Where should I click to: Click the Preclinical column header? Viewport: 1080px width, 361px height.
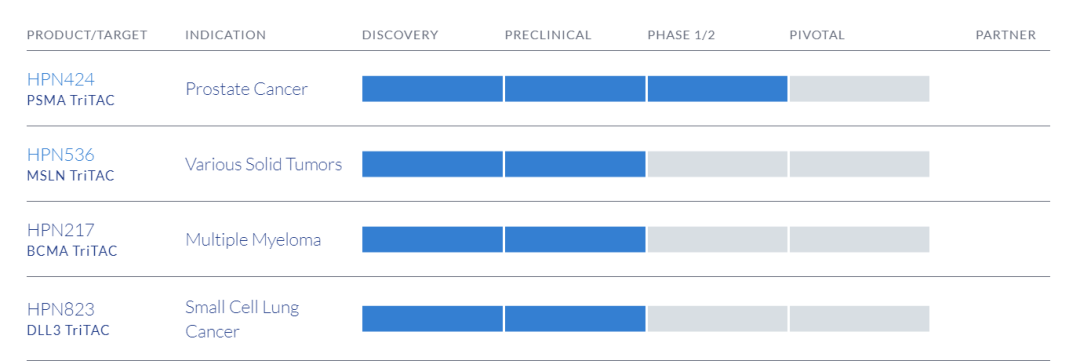pos(548,35)
